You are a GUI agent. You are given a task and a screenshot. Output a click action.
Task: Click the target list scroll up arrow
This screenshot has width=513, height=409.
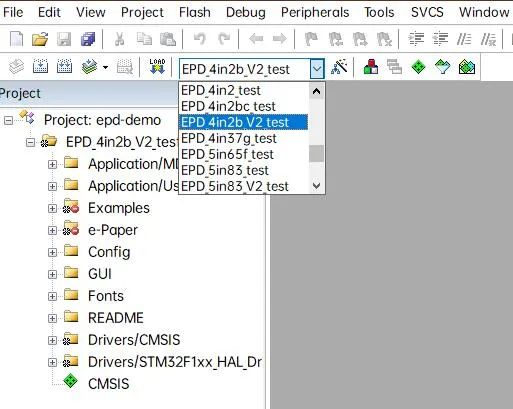(x=316, y=91)
